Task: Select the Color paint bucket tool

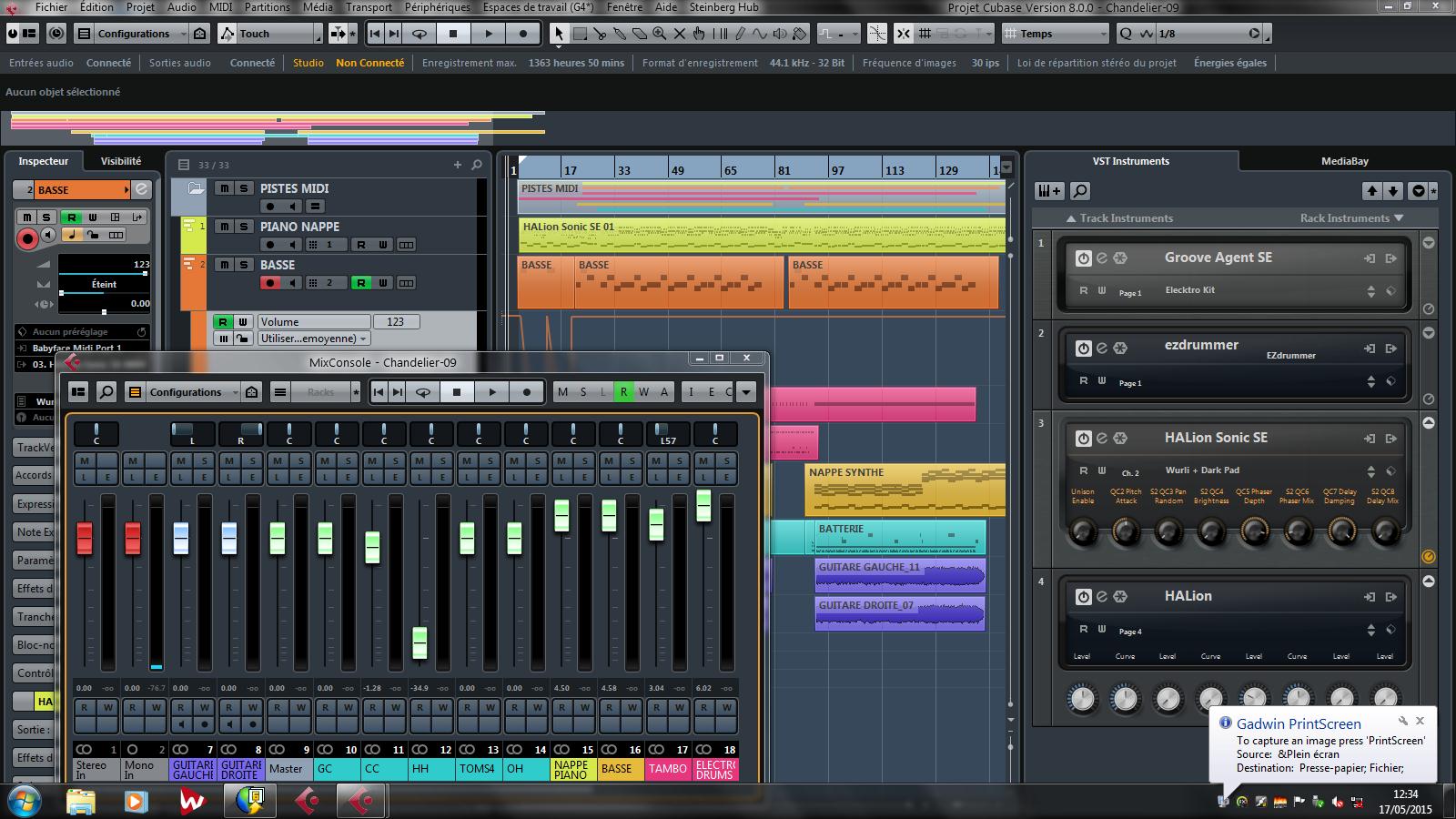Action: click(800, 34)
